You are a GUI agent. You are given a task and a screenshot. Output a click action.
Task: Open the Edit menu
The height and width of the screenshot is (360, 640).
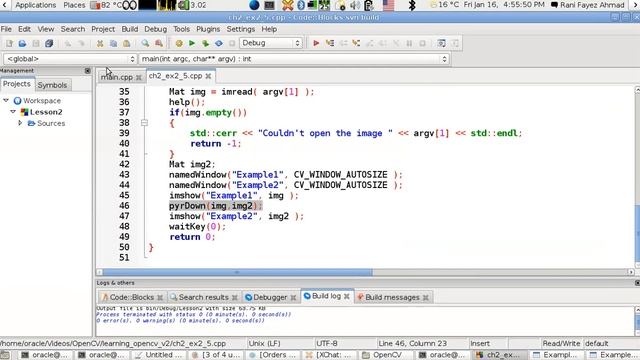point(24,29)
